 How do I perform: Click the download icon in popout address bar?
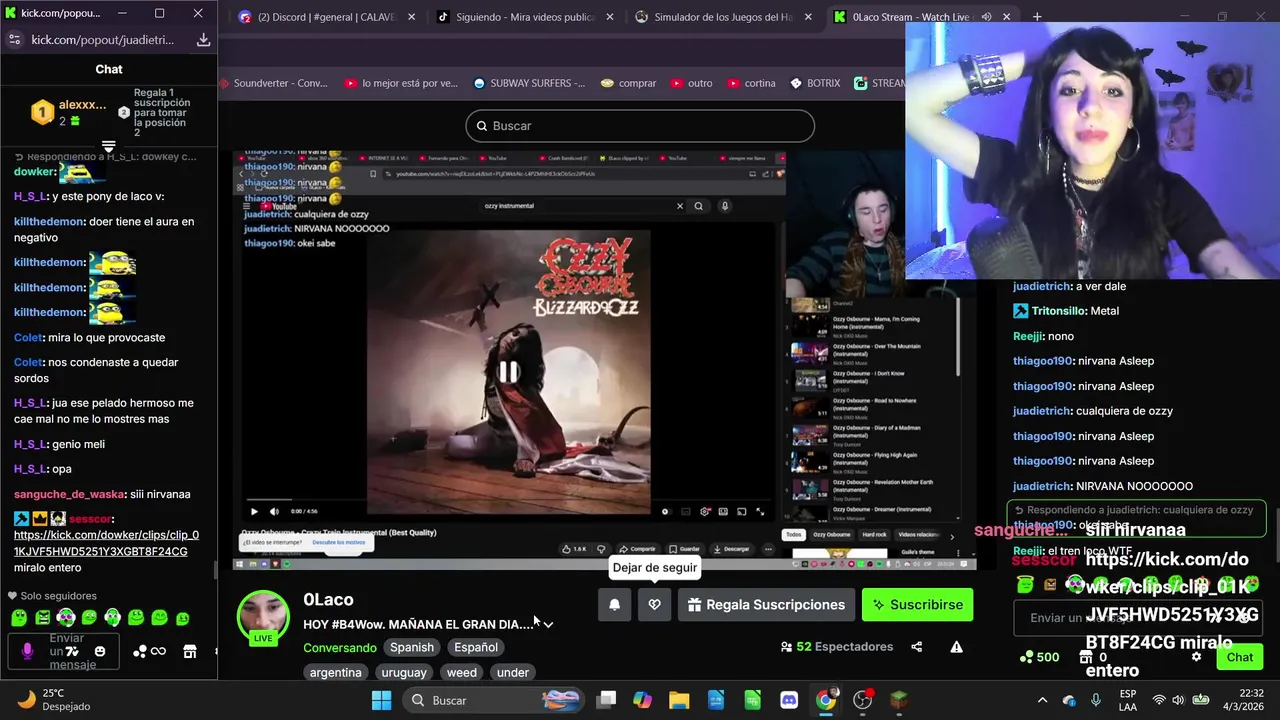(x=203, y=40)
